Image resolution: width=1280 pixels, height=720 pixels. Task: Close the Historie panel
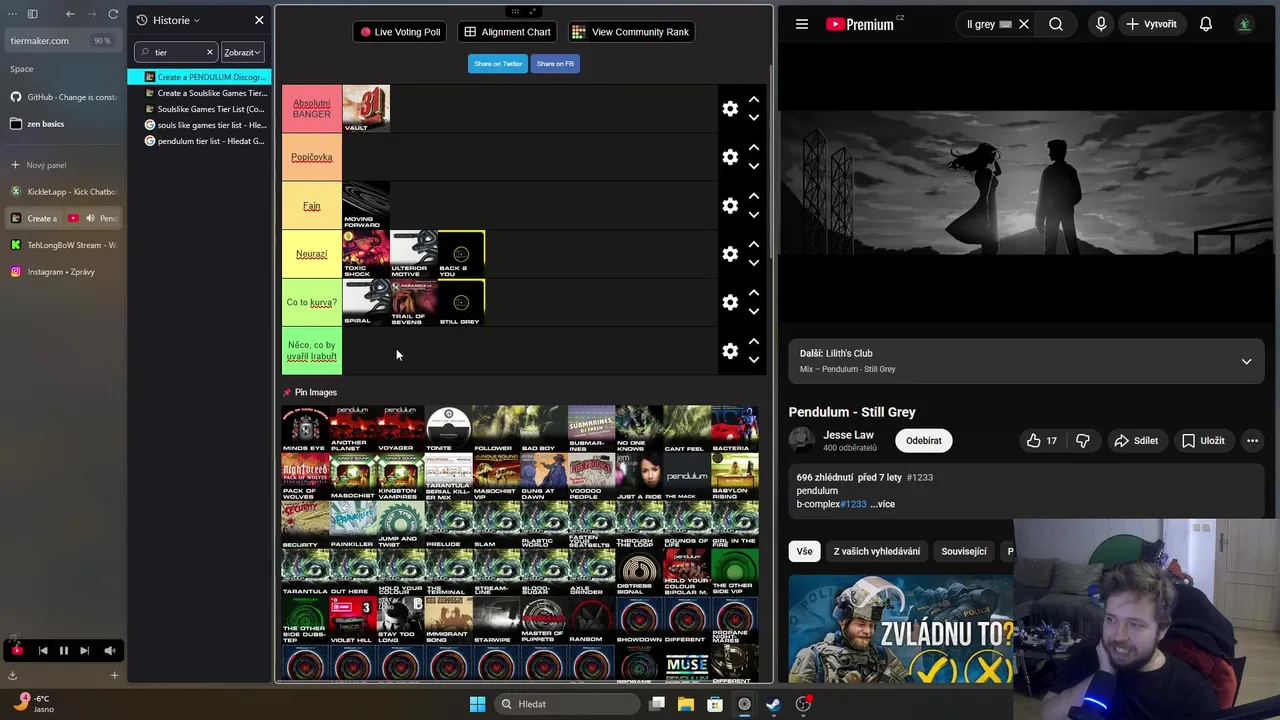coord(259,20)
